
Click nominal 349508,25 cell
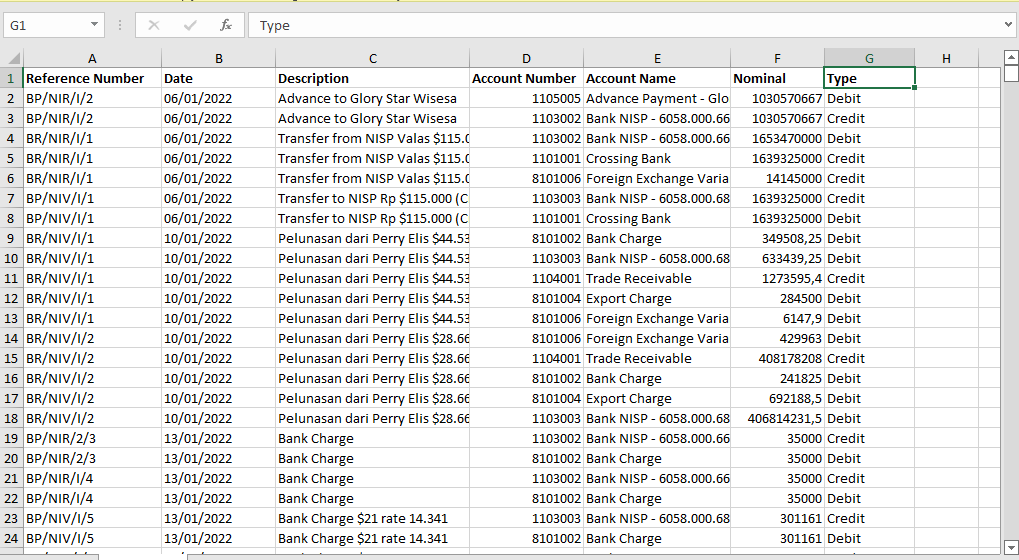point(777,238)
